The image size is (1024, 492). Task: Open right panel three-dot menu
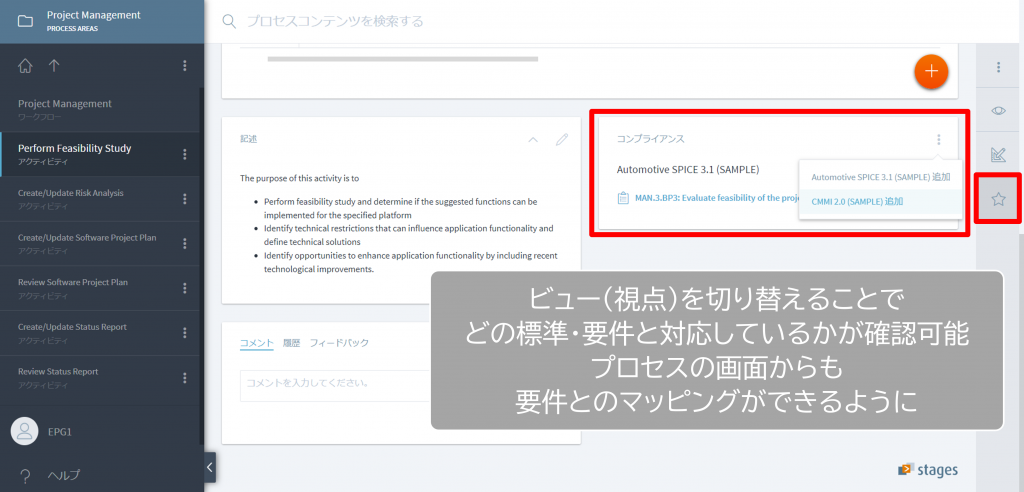(998, 67)
